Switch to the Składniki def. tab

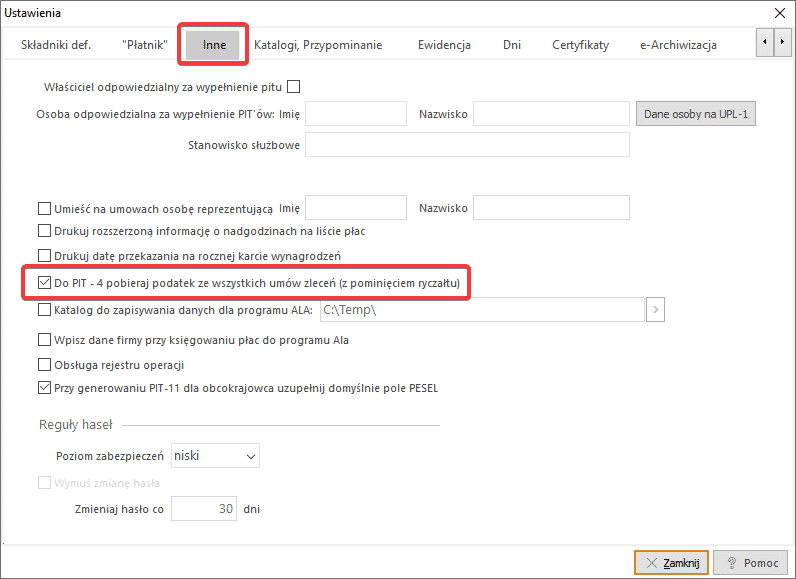56,45
